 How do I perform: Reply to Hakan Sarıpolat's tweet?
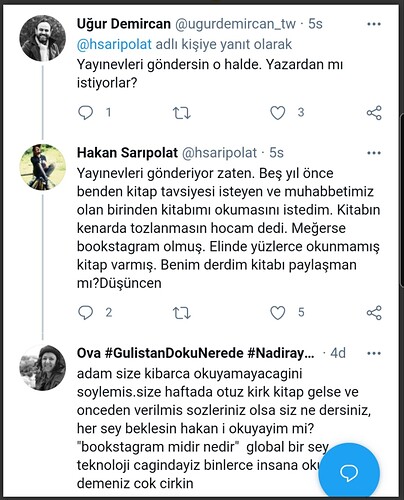[85, 313]
